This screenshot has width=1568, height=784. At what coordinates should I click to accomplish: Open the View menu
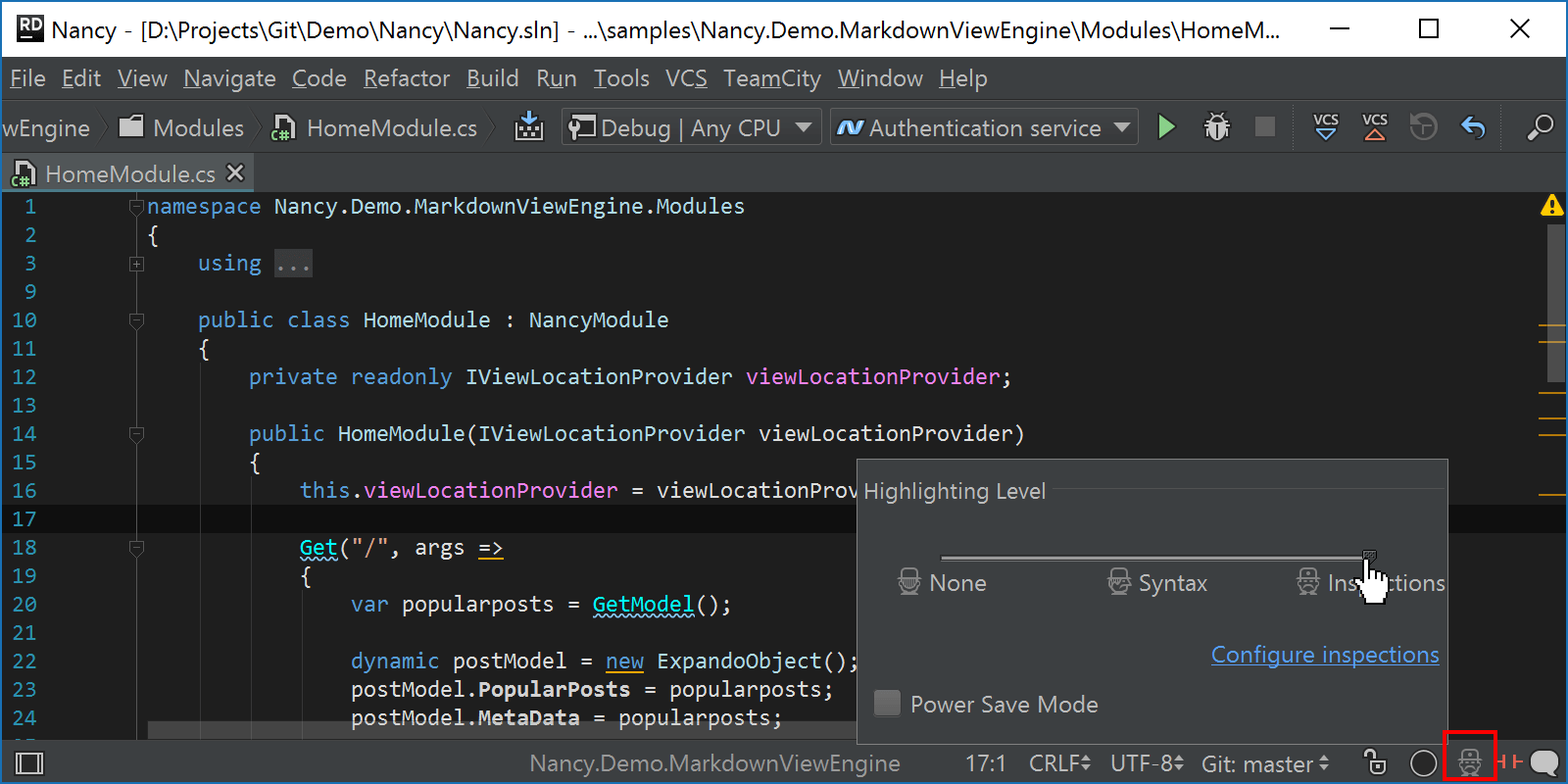142,78
